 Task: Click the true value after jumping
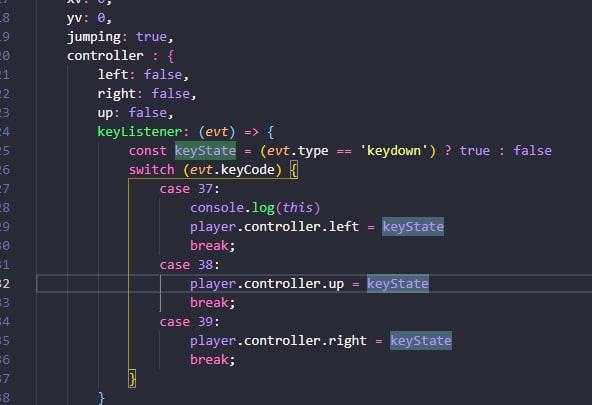(x=151, y=37)
